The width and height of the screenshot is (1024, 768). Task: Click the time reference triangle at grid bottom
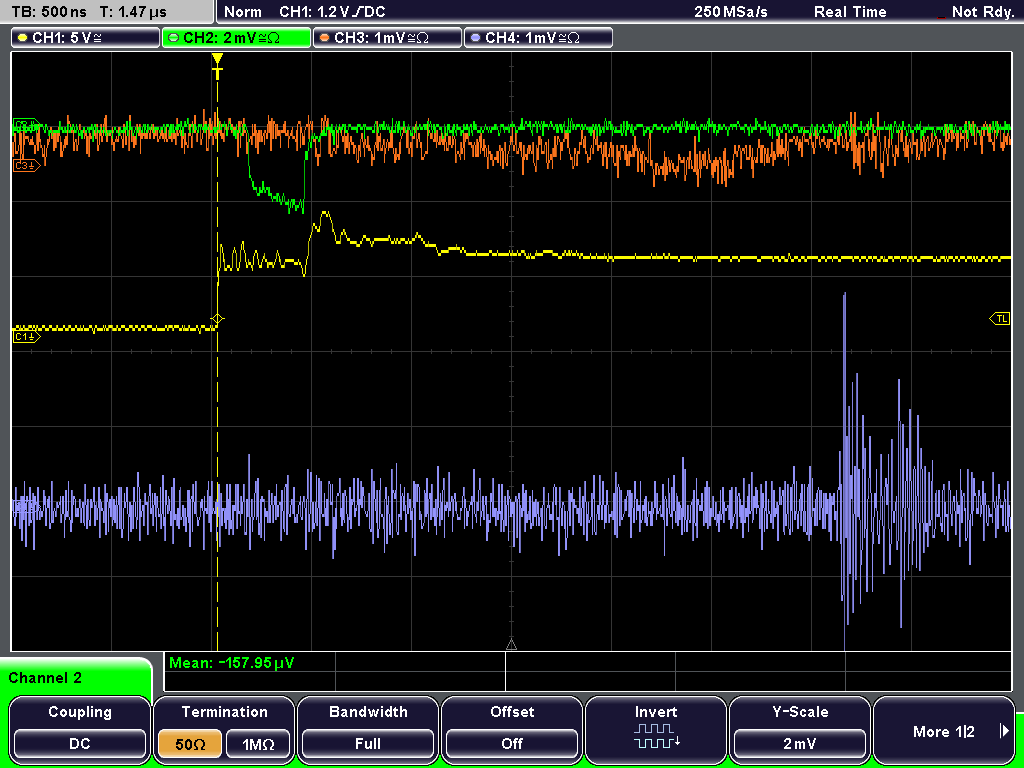pyautogui.click(x=511, y=645)
